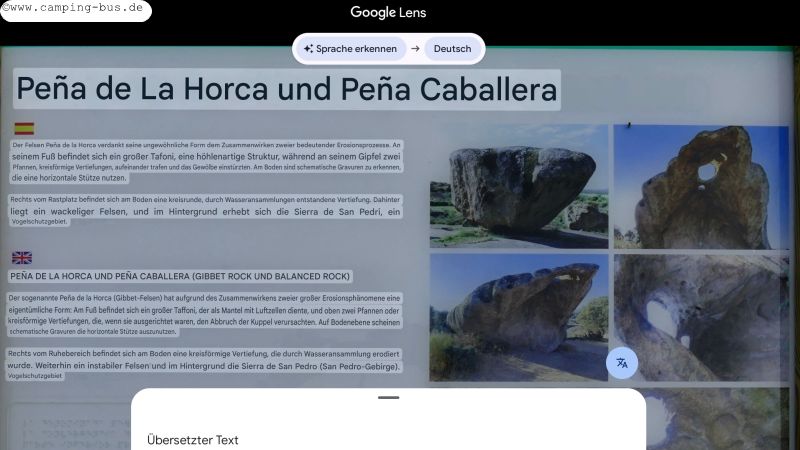Select the Peña de La Horca title text
Image resolution: width=800 pixels, height=450 pixels.
click(285, 89)
